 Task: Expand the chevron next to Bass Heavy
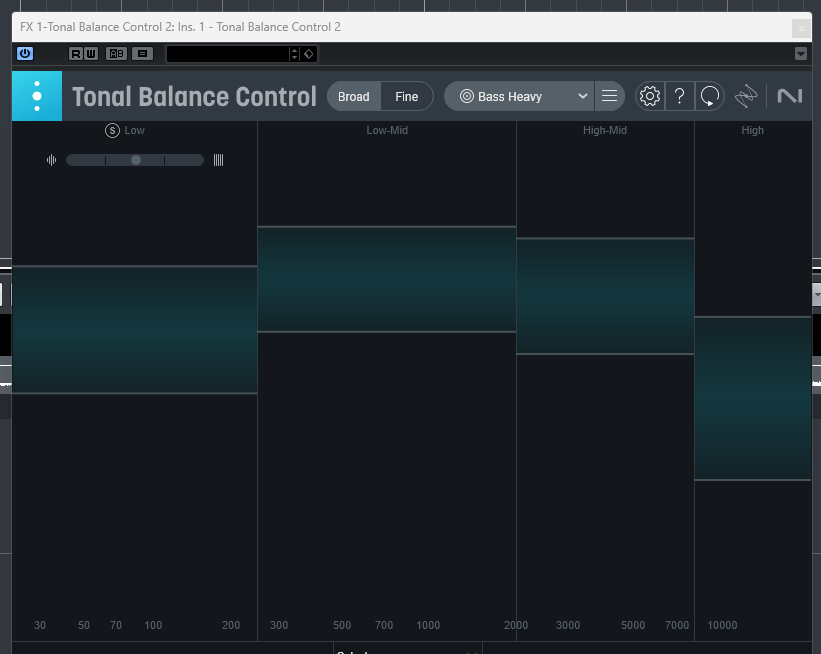(582, 96)
